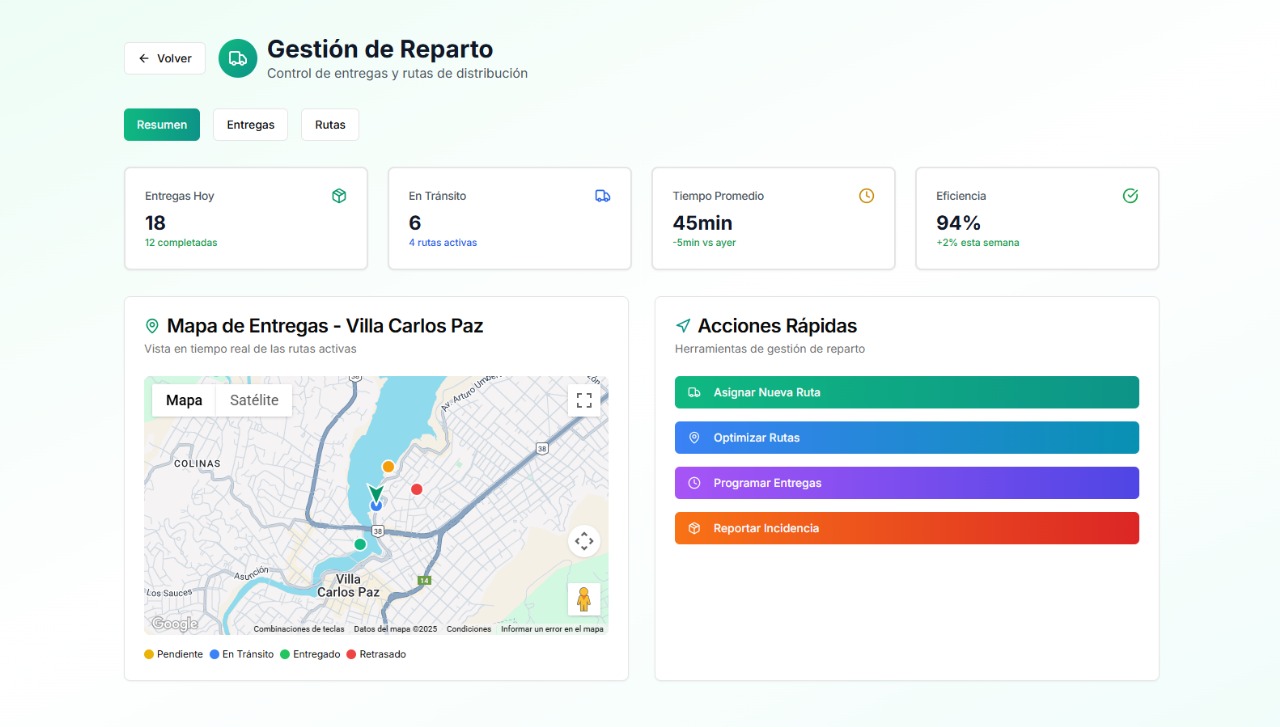Click the checkmark icon on Eficiencia card
This screenshot has width=1280, height=727.
[1130, 195]
